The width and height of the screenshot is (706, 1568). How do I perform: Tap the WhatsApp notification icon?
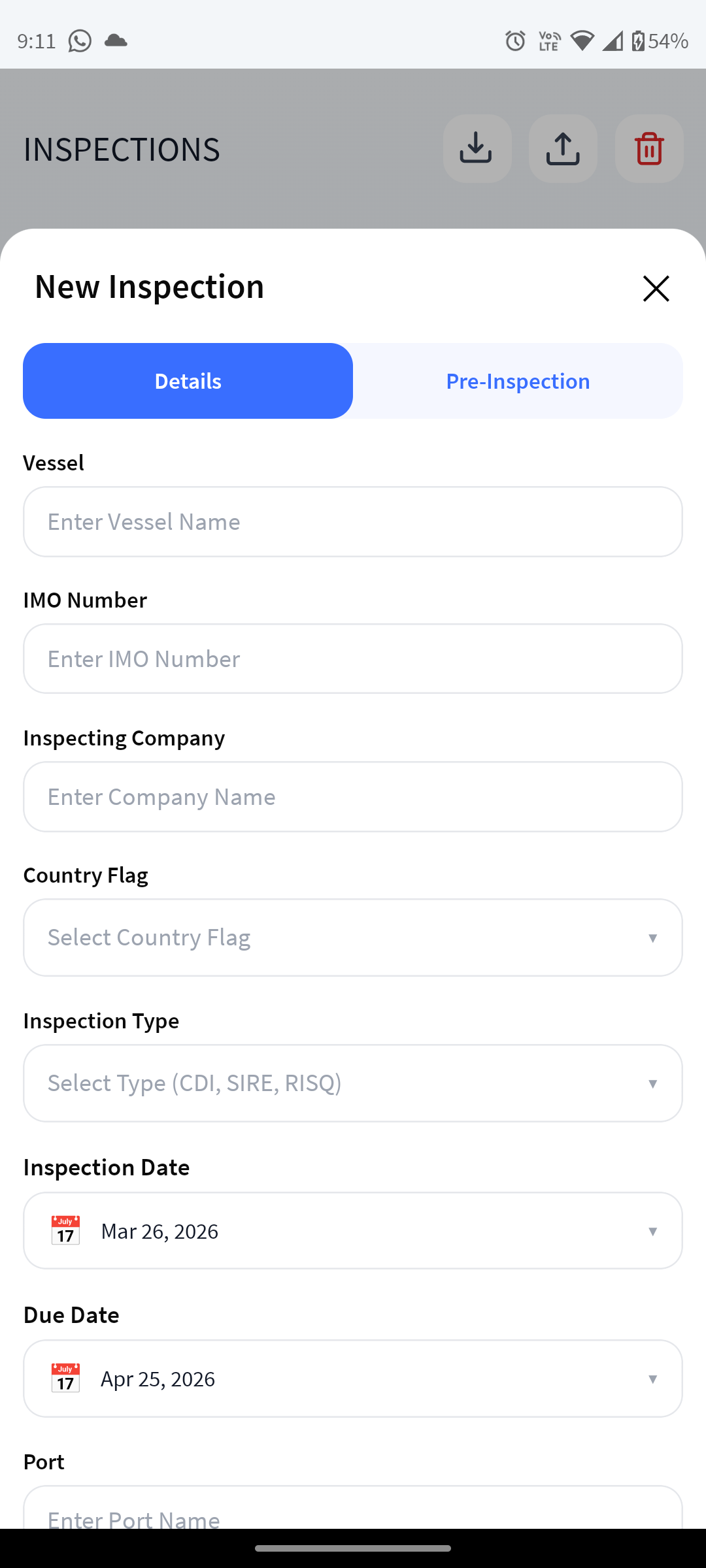pyautogui.click(x=80, y=41)
